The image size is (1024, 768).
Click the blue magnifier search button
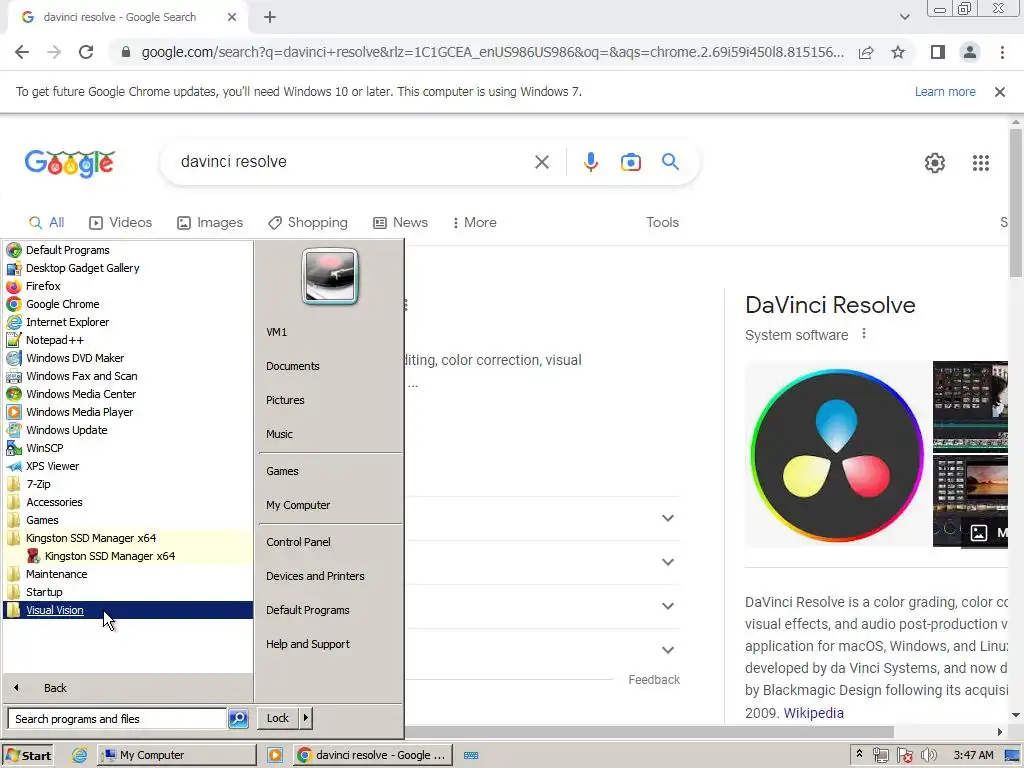click(670, 161)
